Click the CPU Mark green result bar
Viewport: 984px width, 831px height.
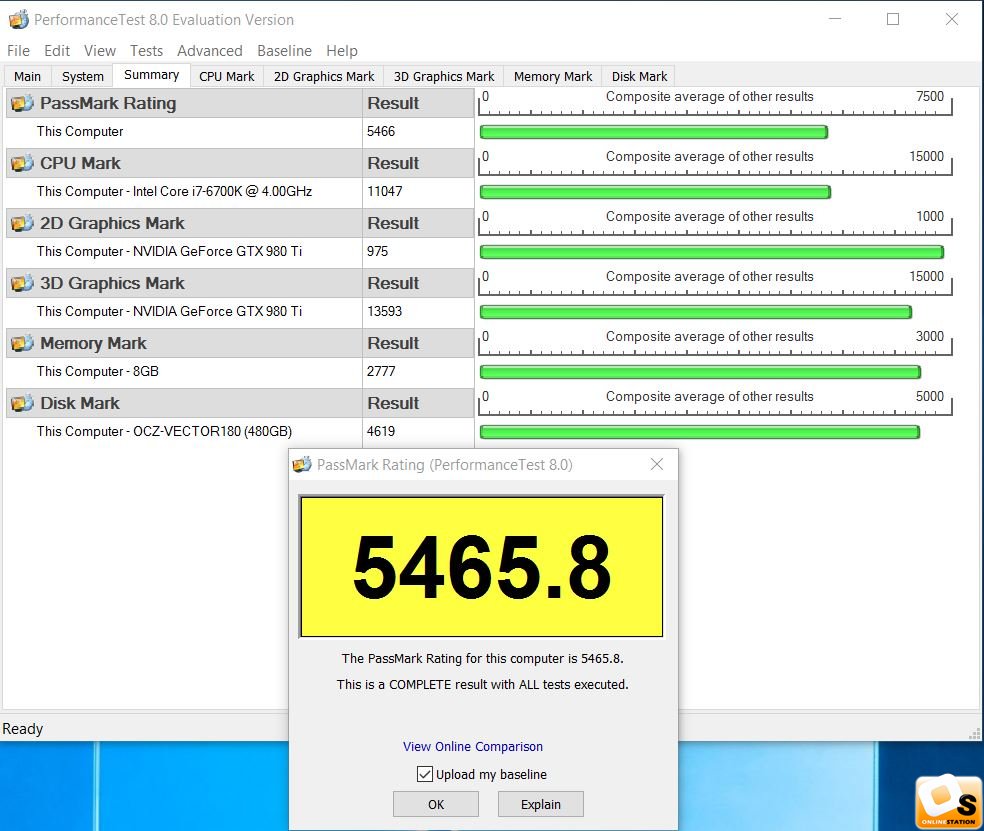(655, 192)
